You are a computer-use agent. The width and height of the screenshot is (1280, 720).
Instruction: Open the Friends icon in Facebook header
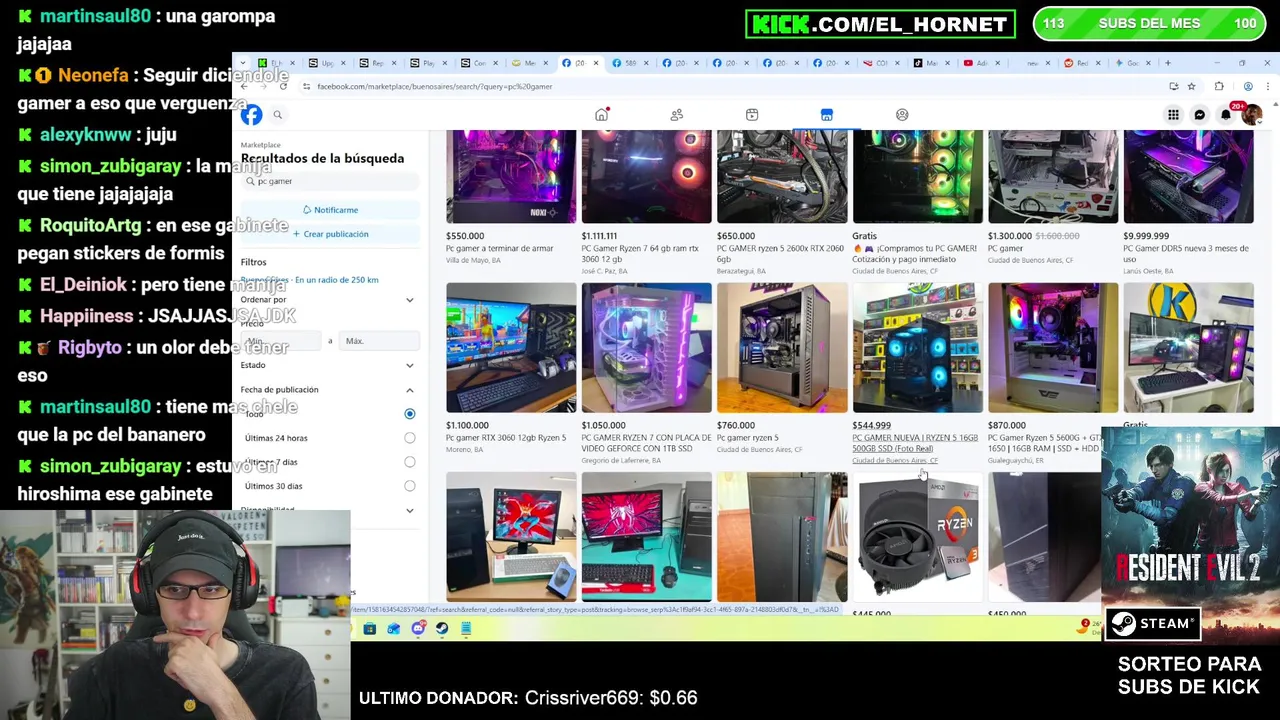(x=677, y=115)
